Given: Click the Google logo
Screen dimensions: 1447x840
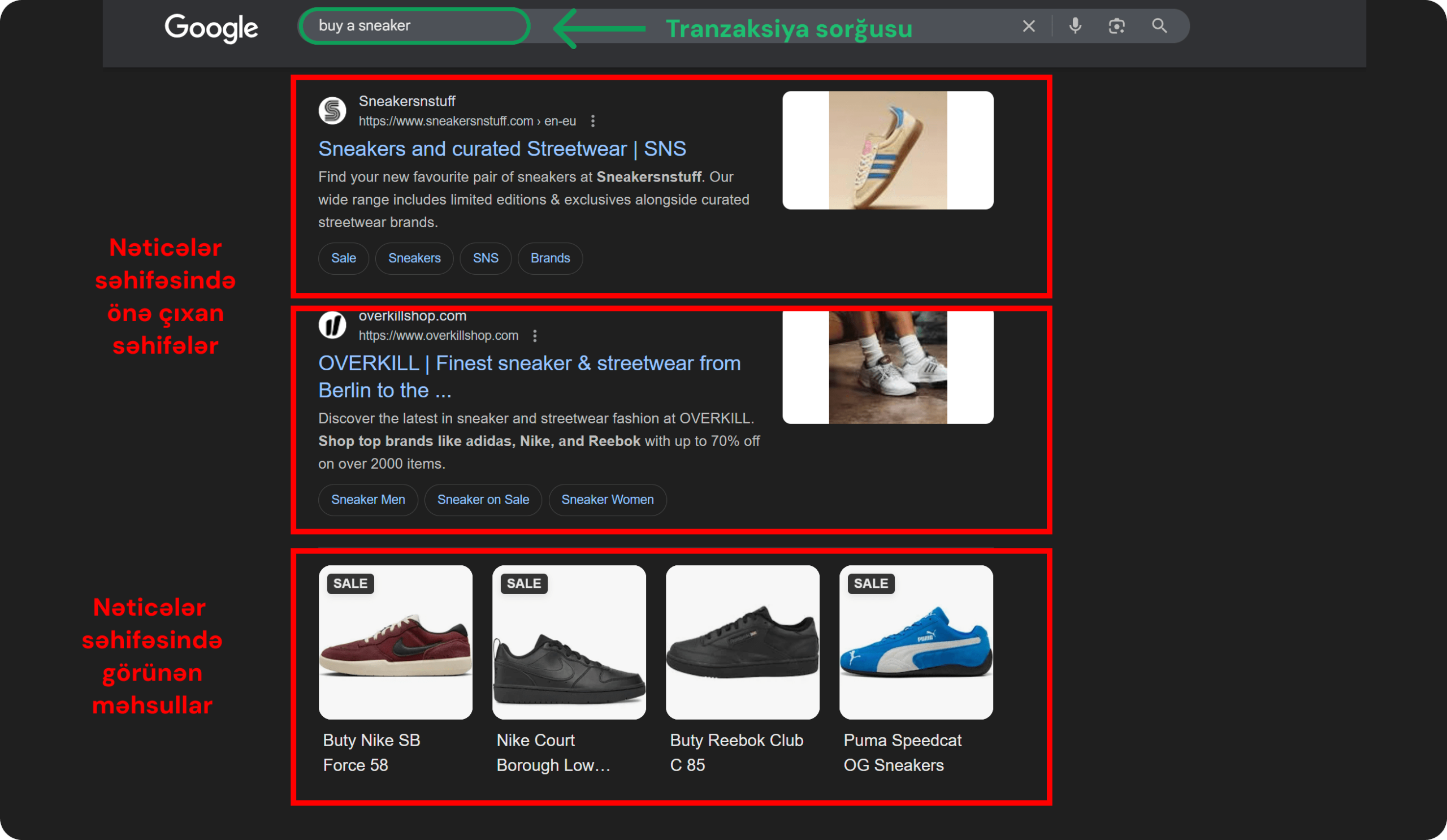Looking at the screenshot, I should pos(211,28).
